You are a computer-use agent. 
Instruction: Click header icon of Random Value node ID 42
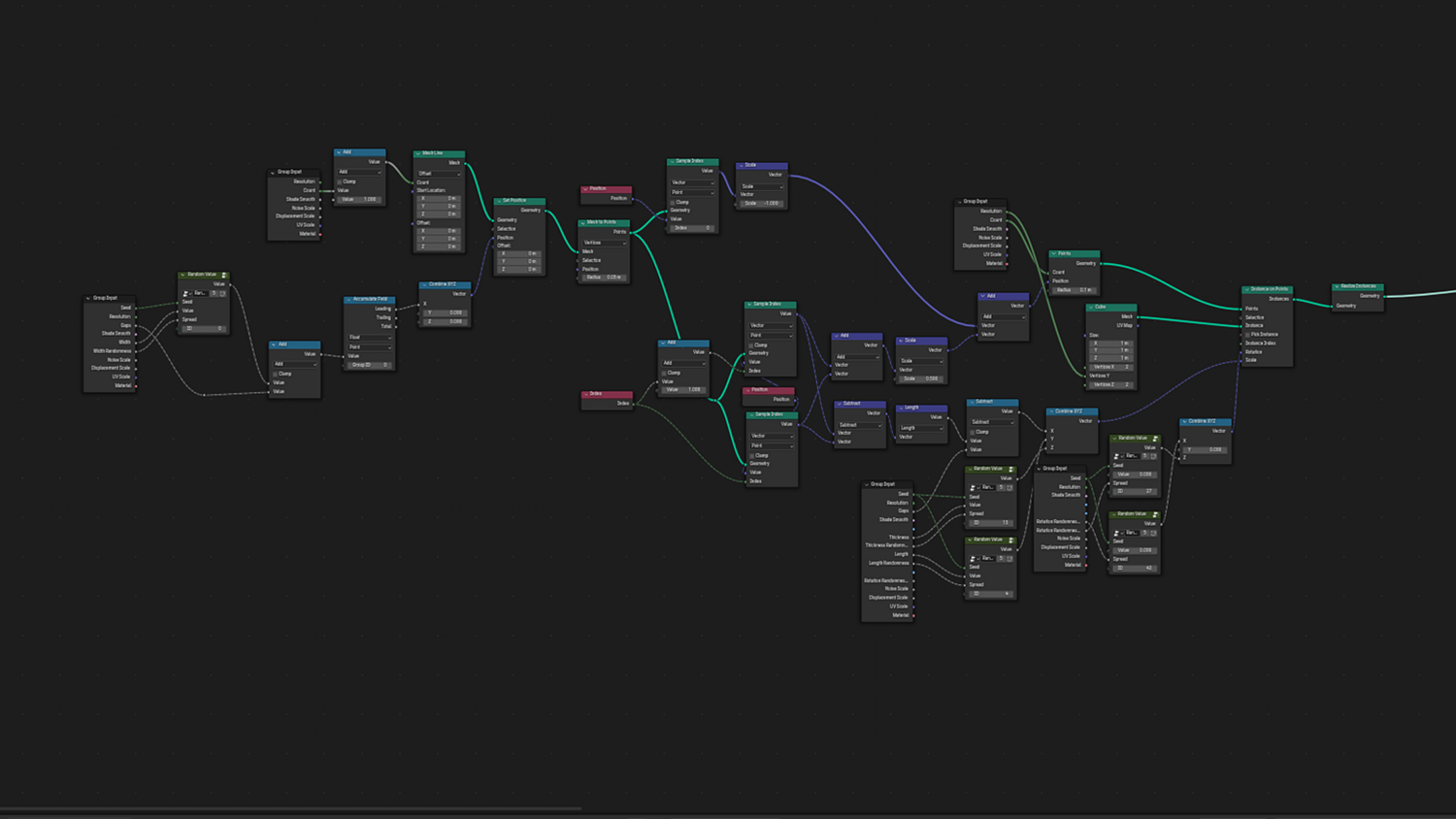click(1155, 514)
